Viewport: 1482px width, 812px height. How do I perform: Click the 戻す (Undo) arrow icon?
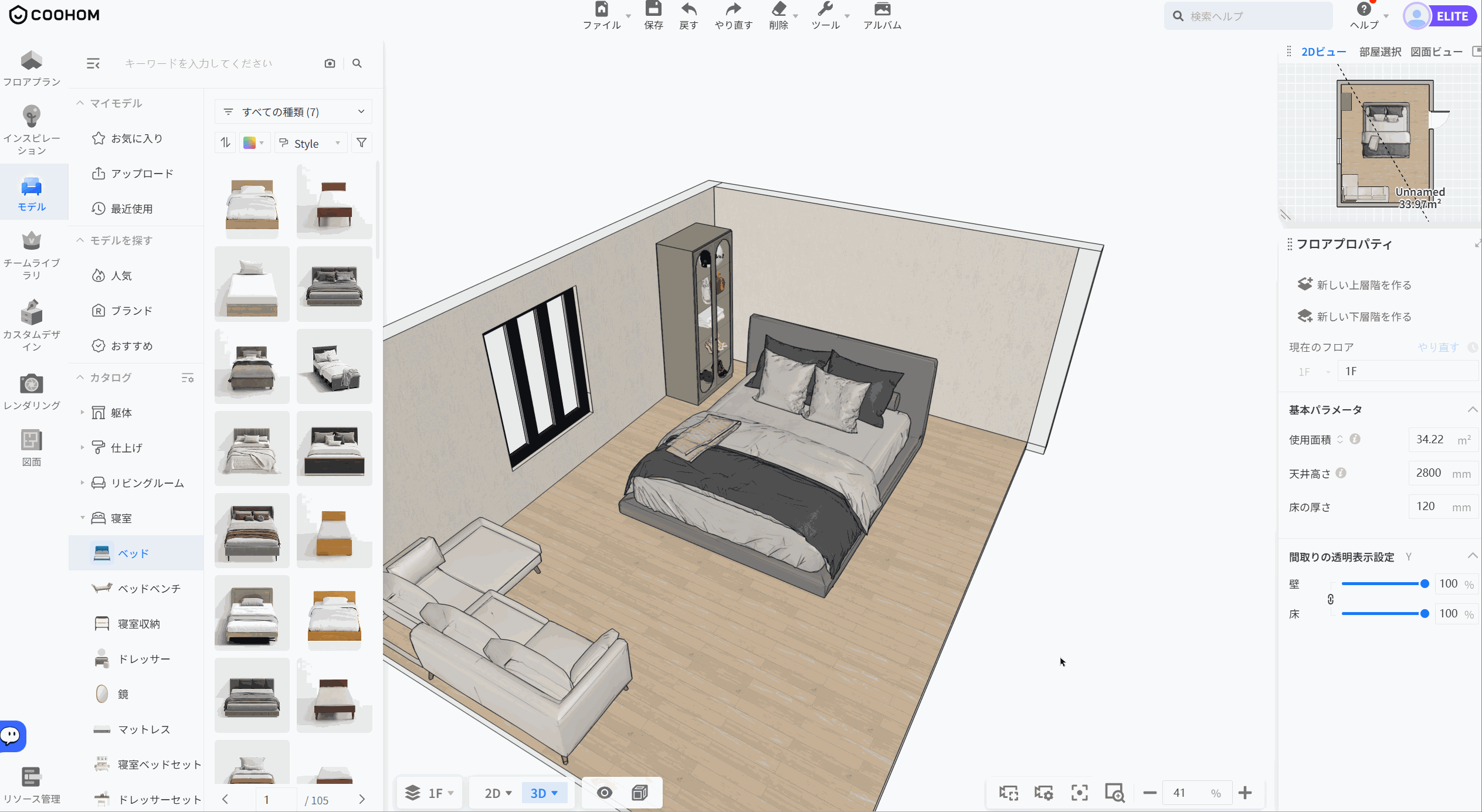click(689, 9)
